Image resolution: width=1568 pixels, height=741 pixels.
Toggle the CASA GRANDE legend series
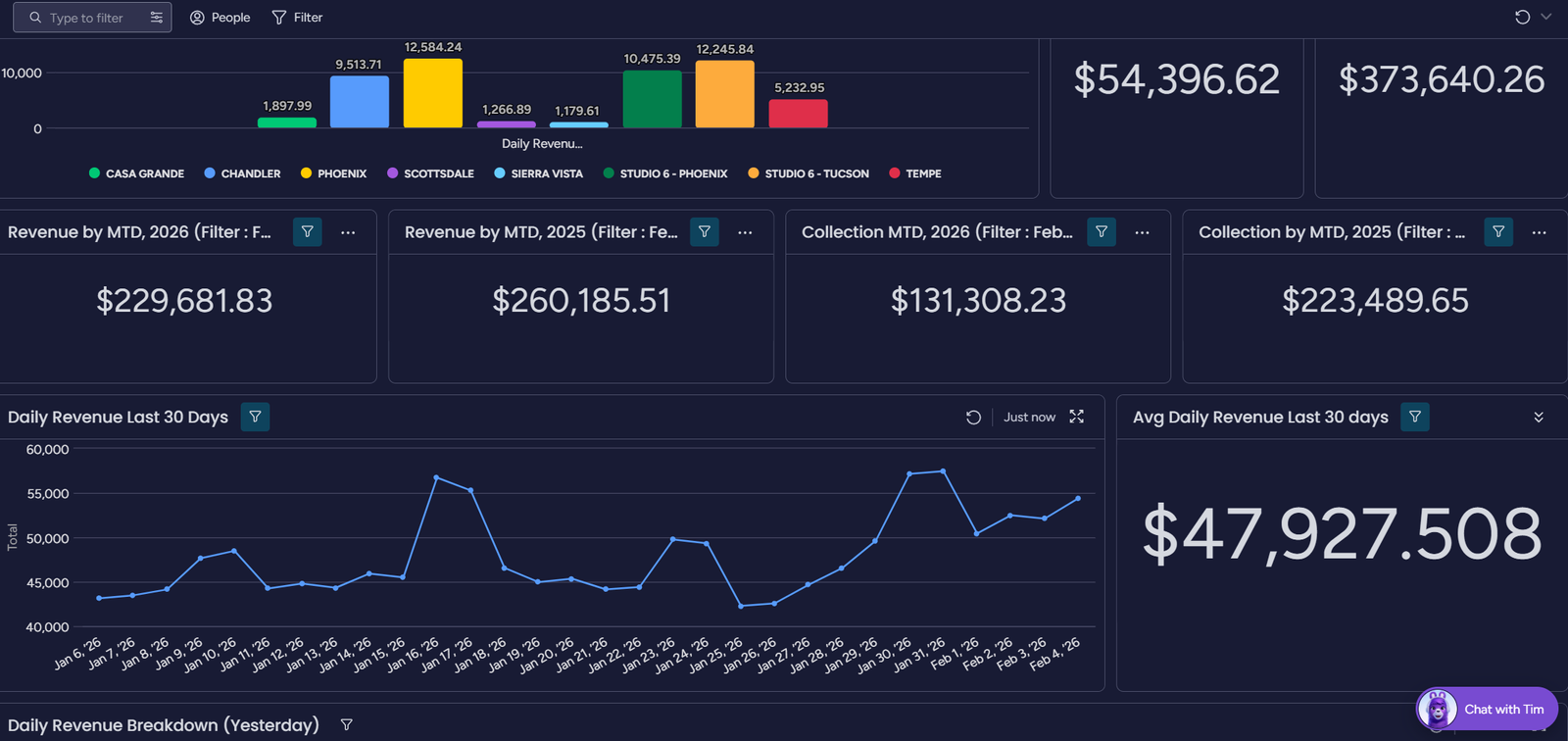tap(136, 173)
